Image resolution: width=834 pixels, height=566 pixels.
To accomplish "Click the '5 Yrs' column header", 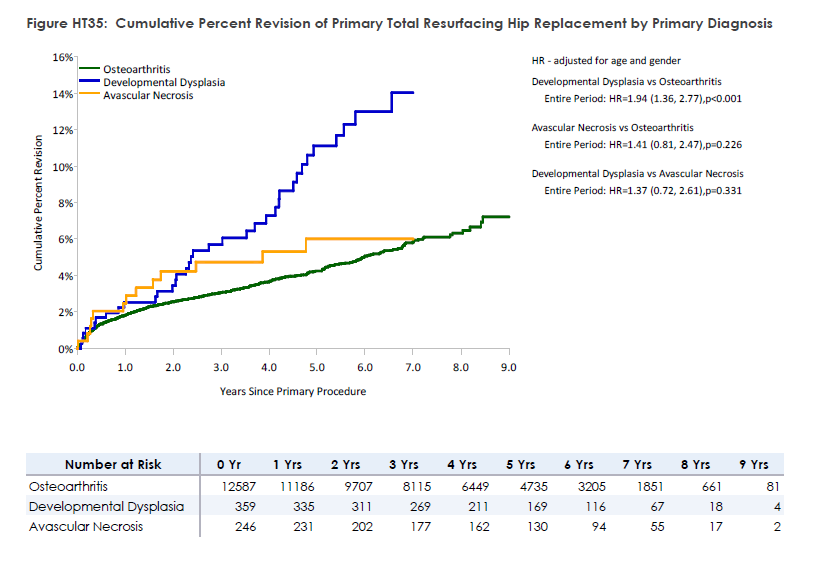I will click(522, 464).
